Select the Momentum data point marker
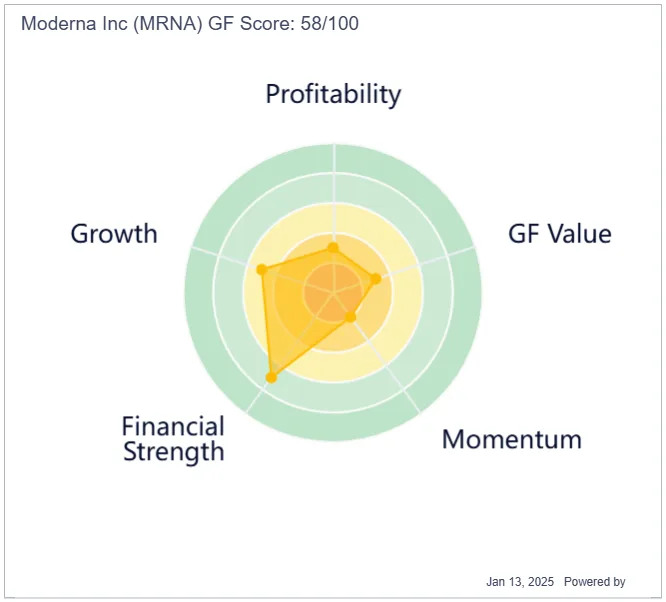The width and height of the screenshot is (666, 602). (350, 317)
